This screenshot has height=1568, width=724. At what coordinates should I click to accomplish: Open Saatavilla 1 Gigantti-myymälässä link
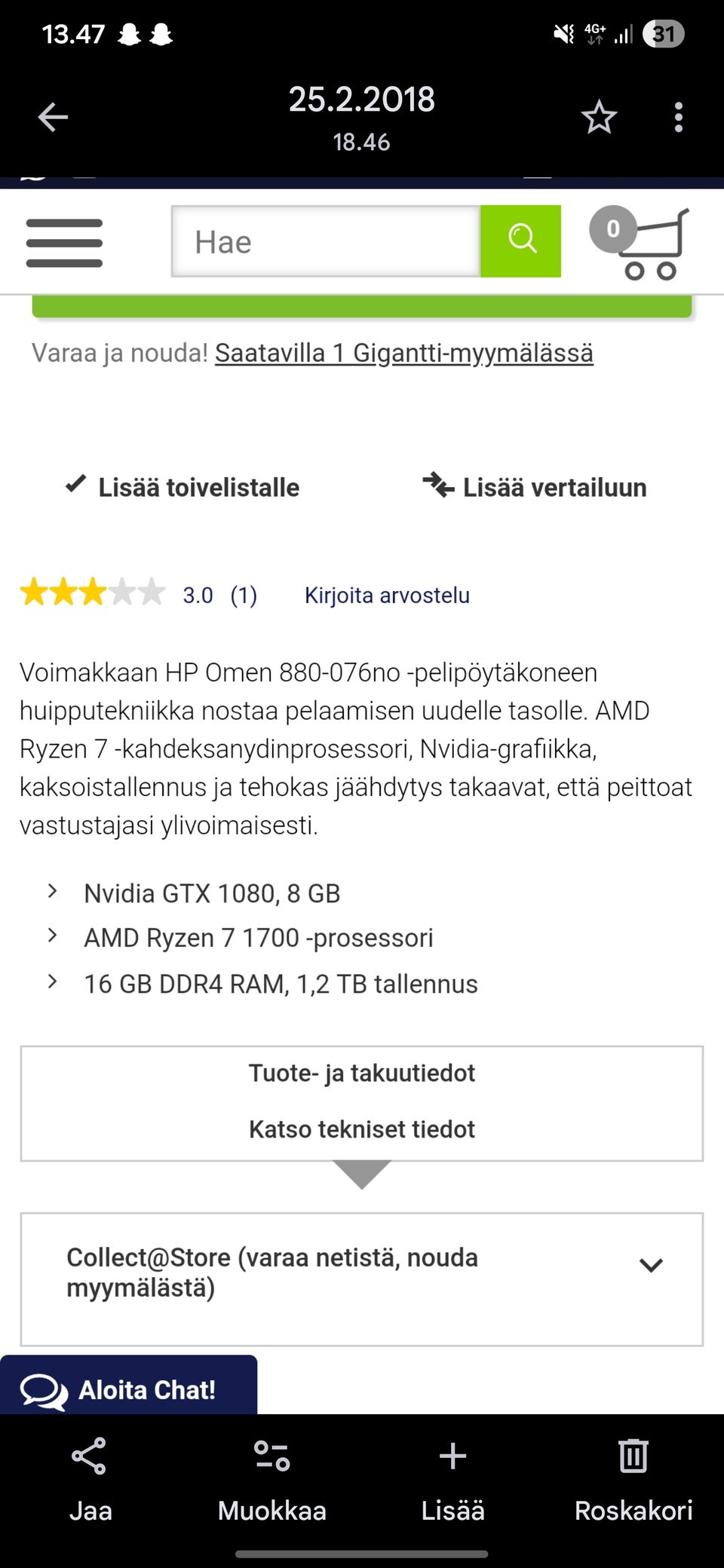point(403,353)
